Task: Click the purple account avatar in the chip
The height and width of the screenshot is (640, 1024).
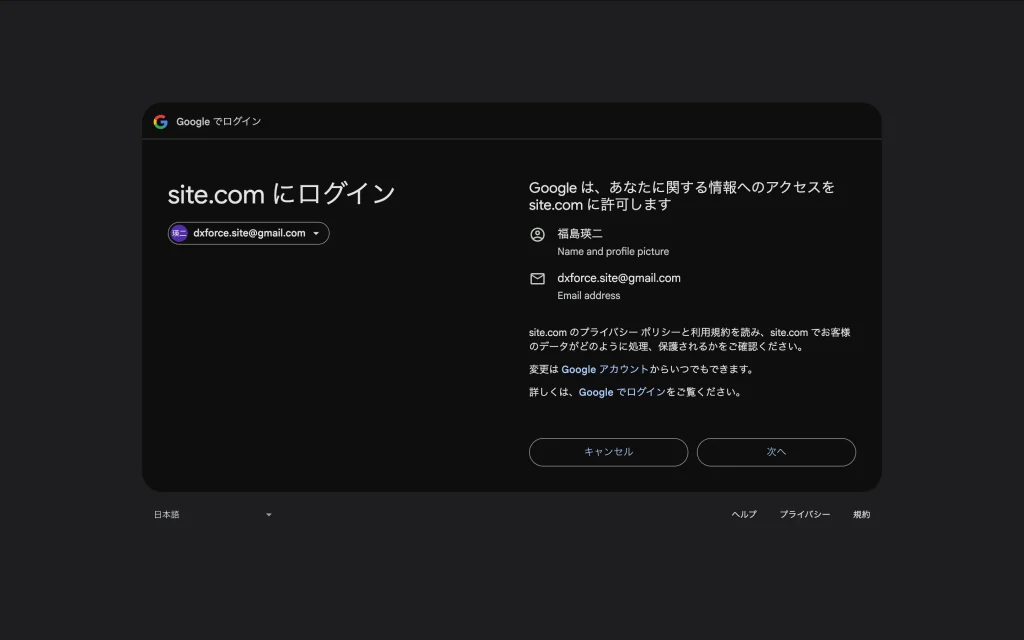Action: 179,233
